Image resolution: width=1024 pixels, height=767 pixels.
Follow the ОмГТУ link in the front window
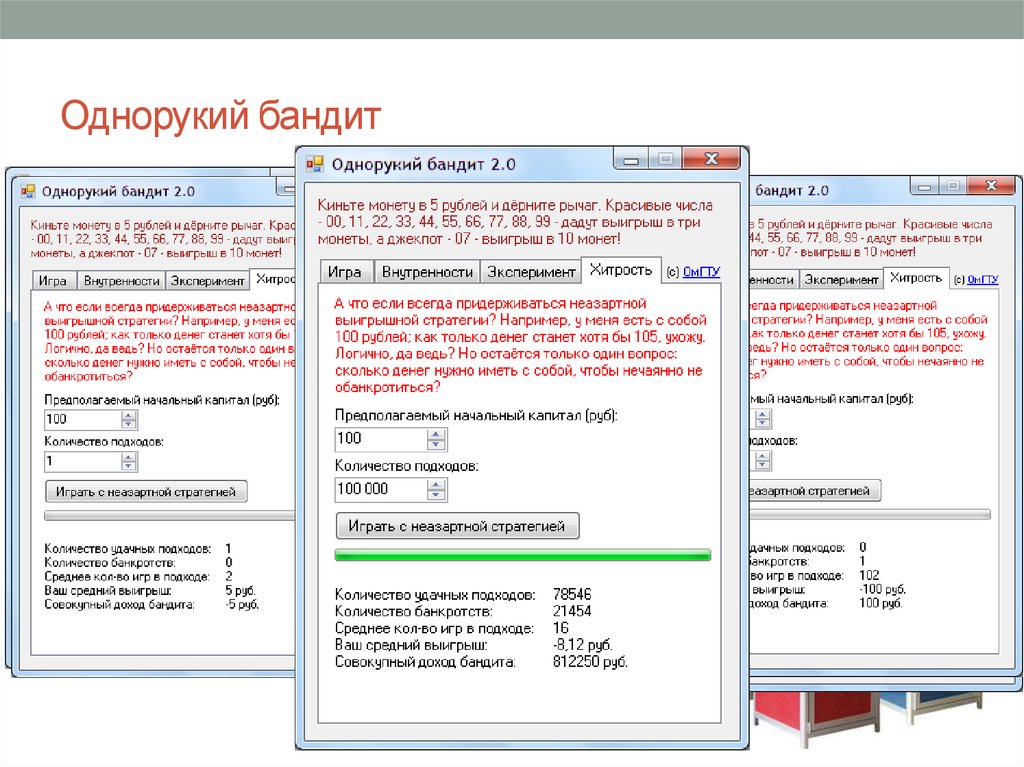pyautogui.click(x=702, y=272)
